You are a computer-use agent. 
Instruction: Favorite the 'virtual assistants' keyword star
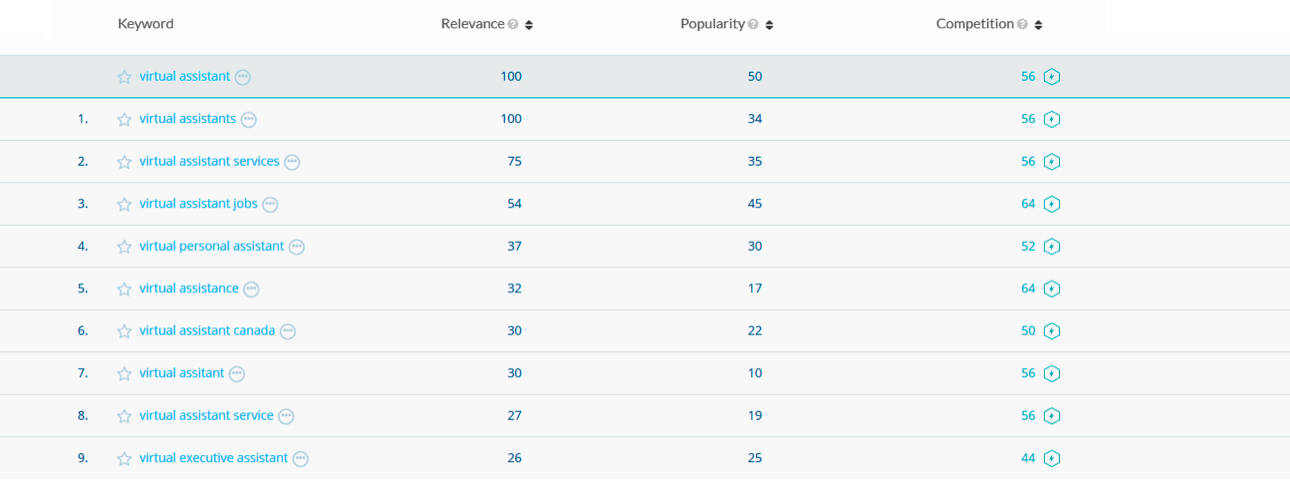pos(124,119)
